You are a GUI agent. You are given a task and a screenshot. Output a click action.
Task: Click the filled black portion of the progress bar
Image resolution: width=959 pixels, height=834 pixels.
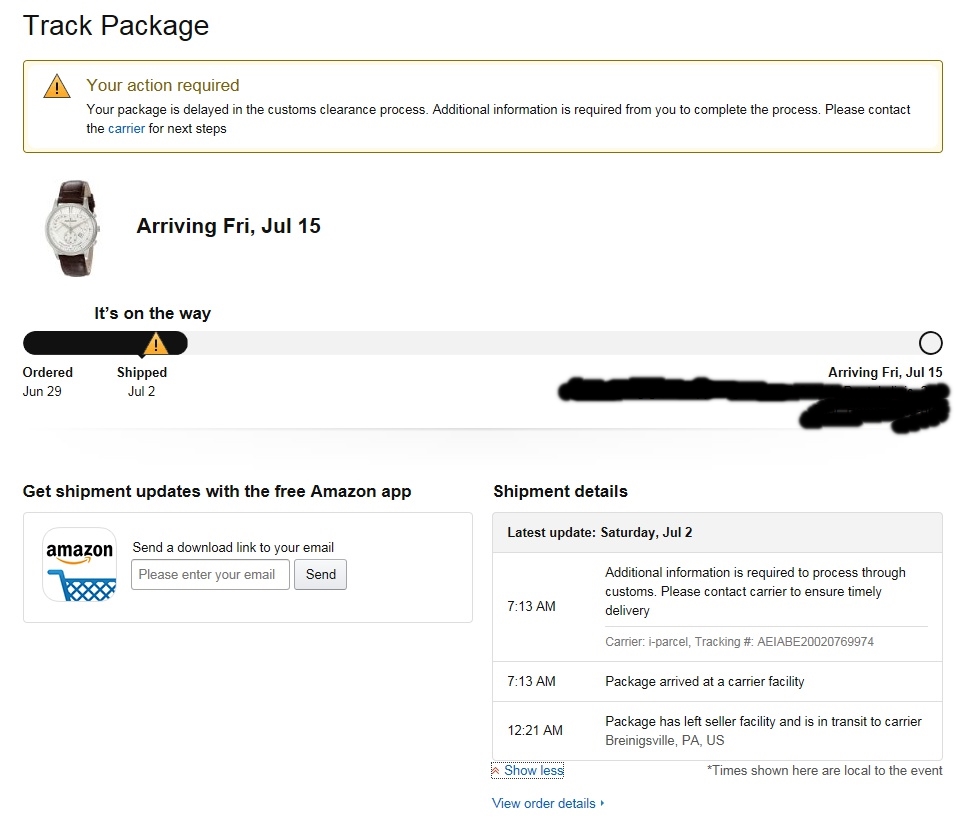(x=80, y=344)
